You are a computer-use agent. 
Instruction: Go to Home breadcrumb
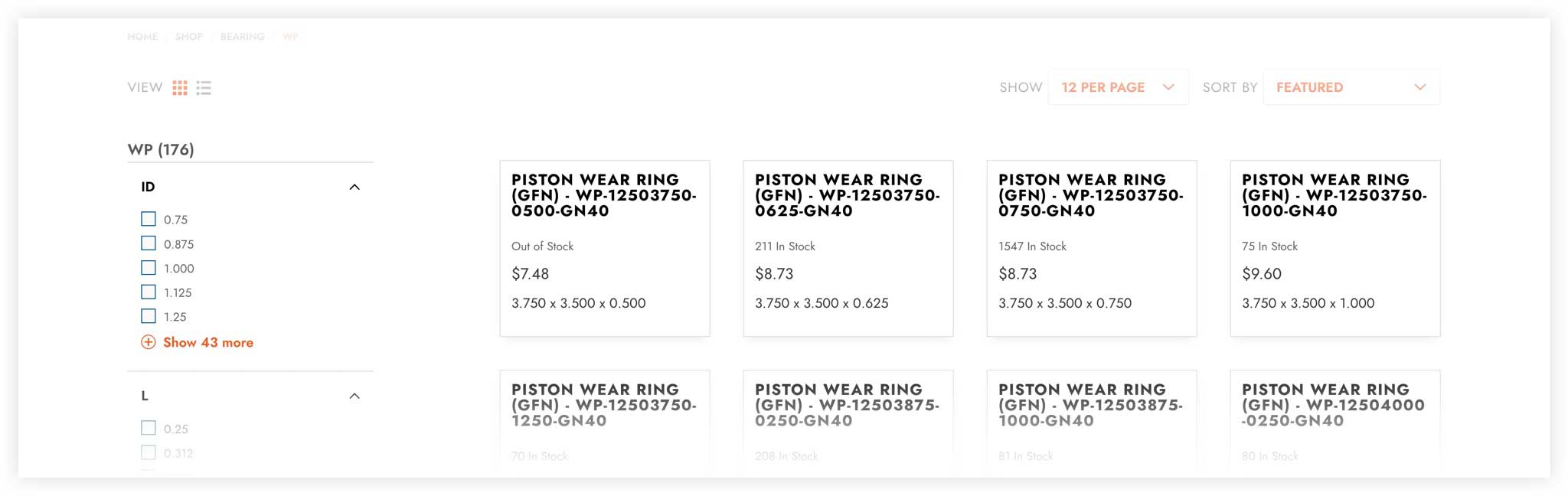[x=142, y=37]
